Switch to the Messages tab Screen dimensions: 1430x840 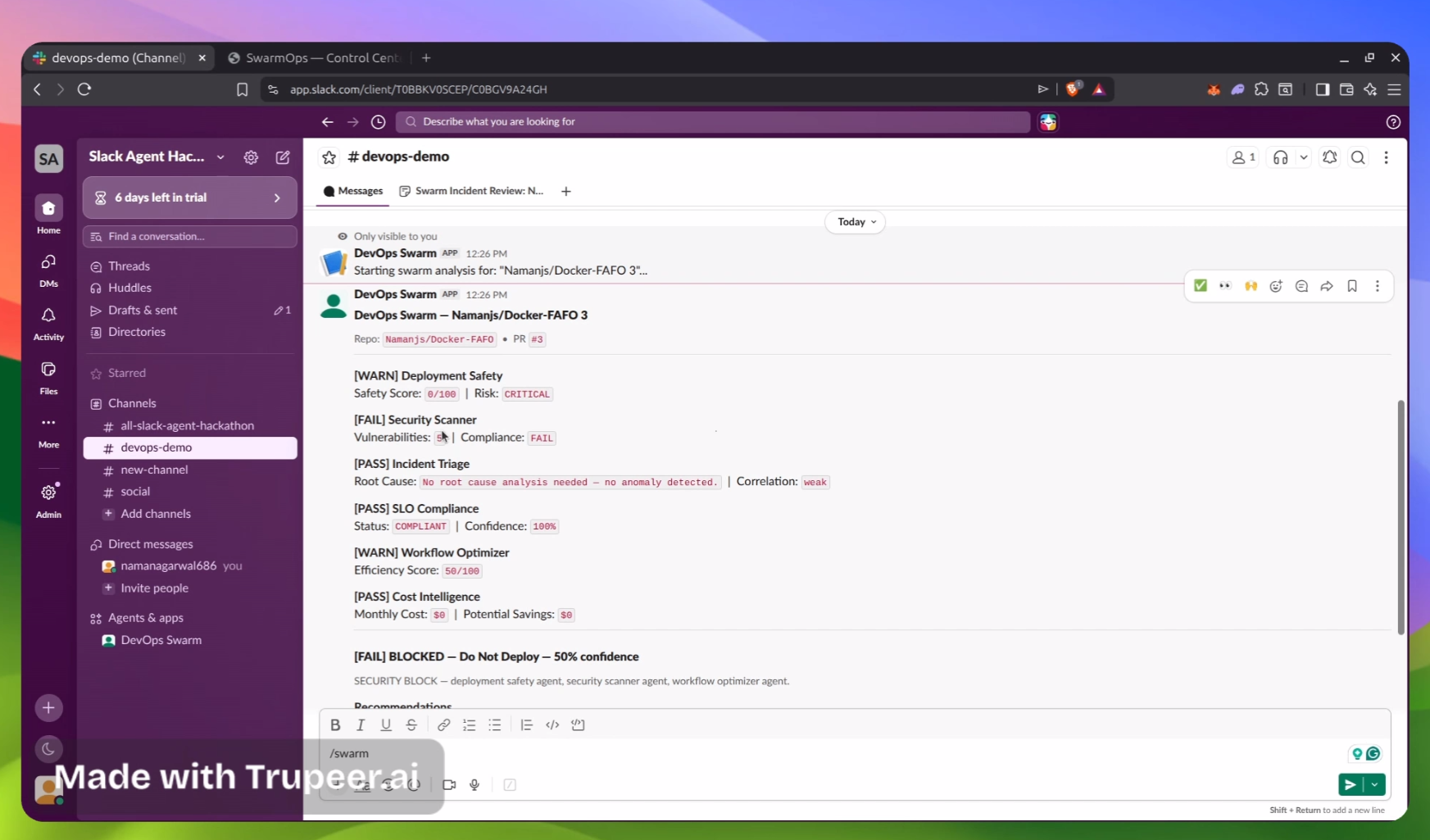point(353,191)
